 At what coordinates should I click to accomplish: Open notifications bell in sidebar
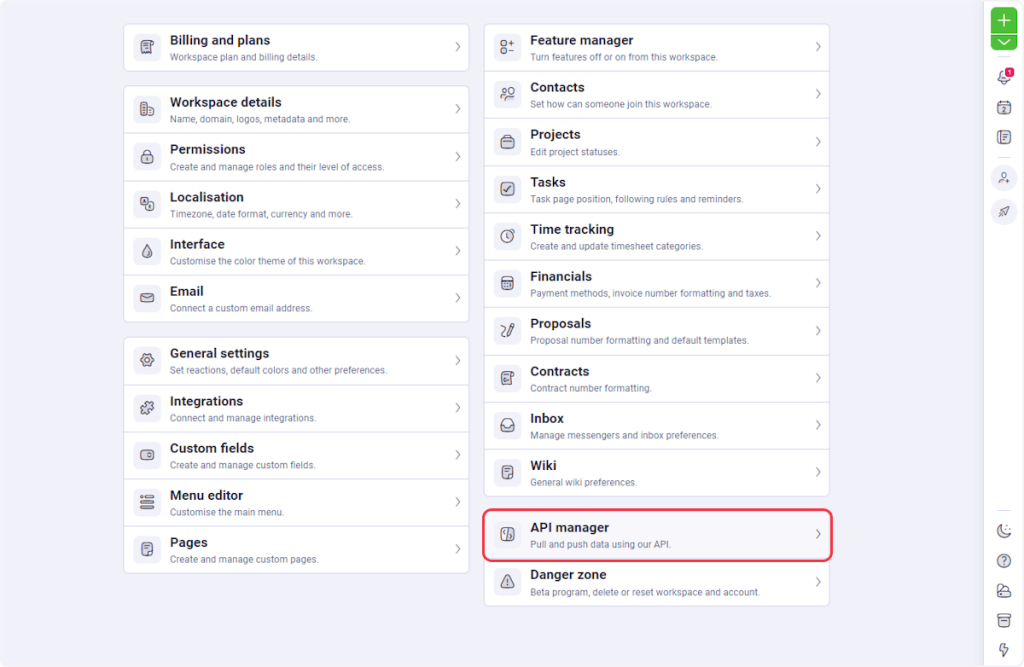pos(1004,78)
